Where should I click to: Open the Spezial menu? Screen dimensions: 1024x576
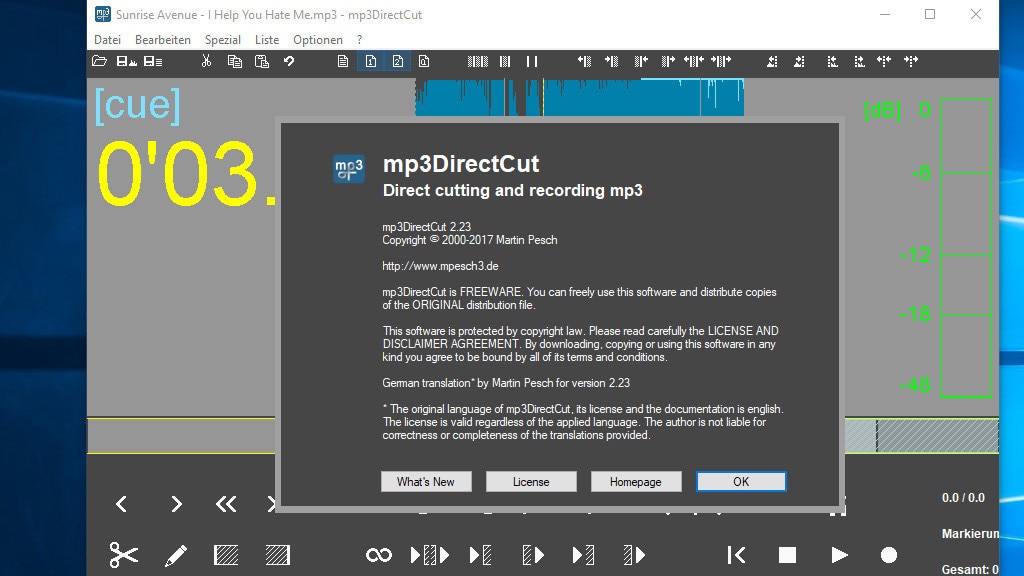click(222, 39)
